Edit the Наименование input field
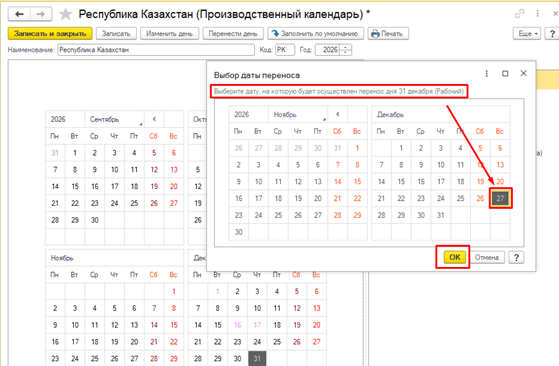Screen dimensions: 559x366 point(156,50)
